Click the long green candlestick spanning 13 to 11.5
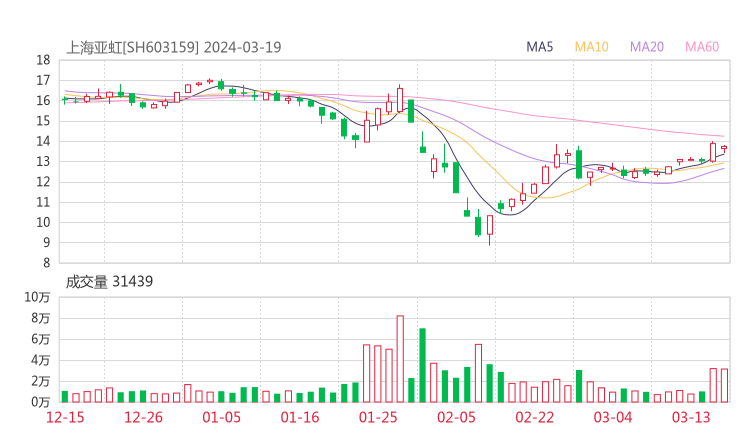Image resolution: width=740 pixels, height=440 pixels. click(x=456, y=177)
